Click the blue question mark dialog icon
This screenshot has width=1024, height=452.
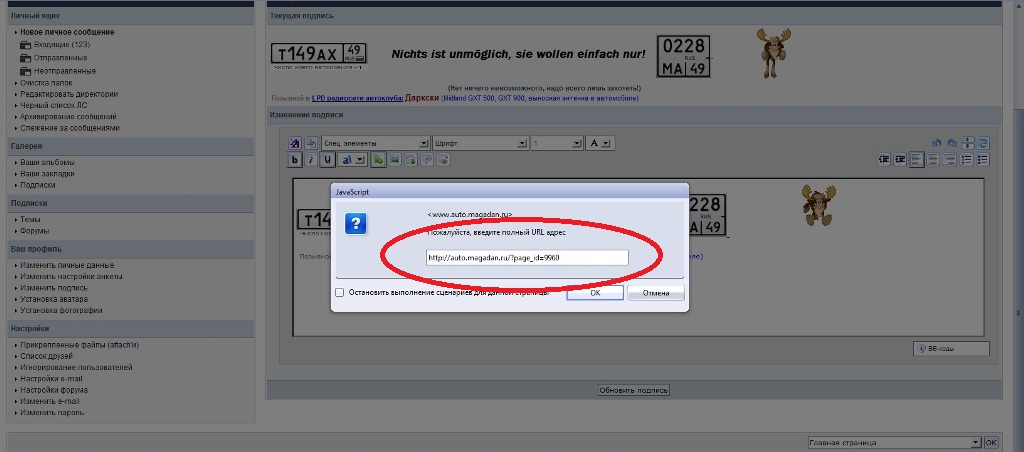coord(356,223)
